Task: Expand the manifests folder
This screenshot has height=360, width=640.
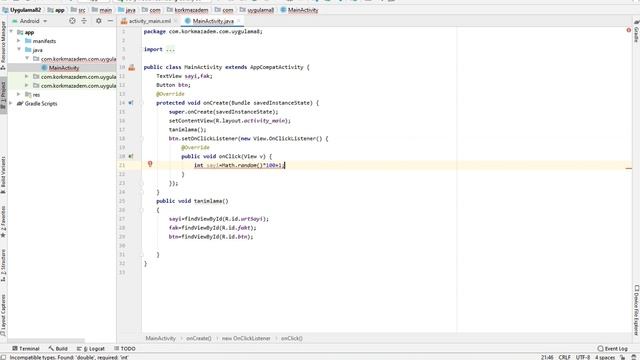Action: [19, 41]
